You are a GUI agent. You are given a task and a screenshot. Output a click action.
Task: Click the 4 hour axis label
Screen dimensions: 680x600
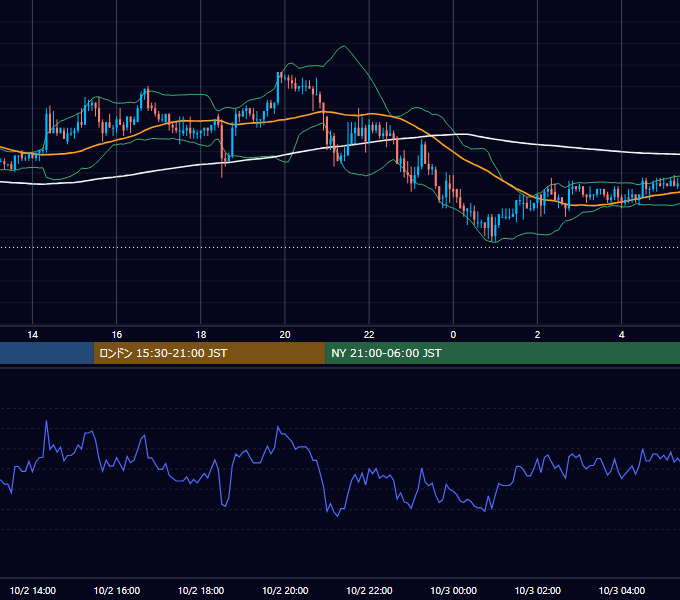click(x=621, y=335)
